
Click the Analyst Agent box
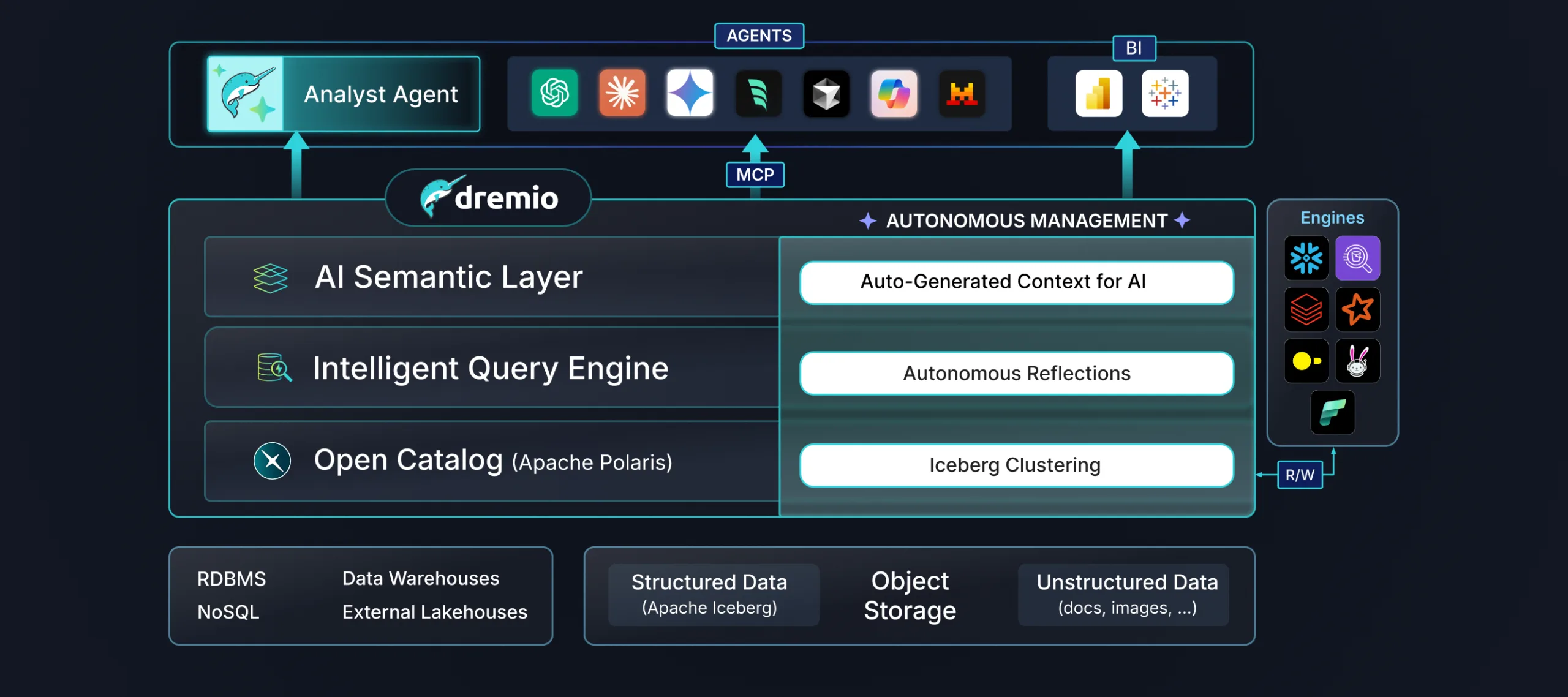pos(344,94)
